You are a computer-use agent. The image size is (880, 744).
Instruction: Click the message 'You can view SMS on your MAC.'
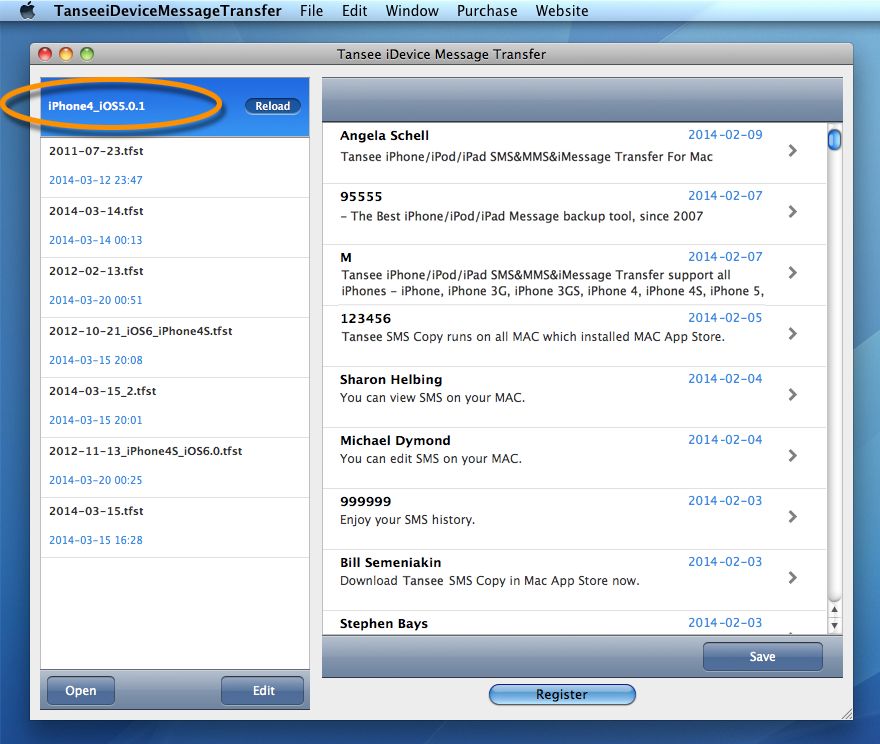tap(432, 398)
